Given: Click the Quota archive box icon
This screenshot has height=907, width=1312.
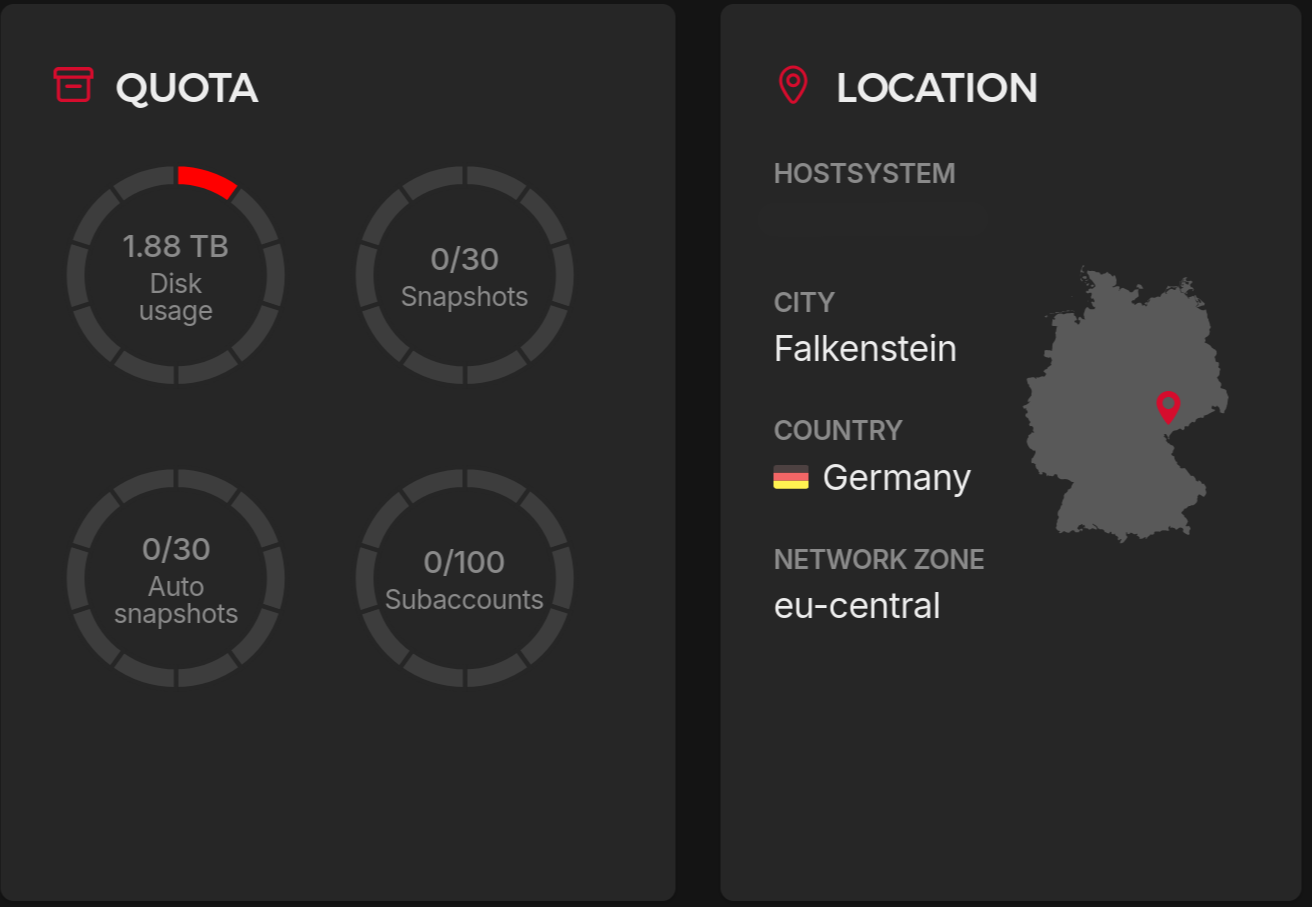Looking at the screenshot, I should pos(73,85).
